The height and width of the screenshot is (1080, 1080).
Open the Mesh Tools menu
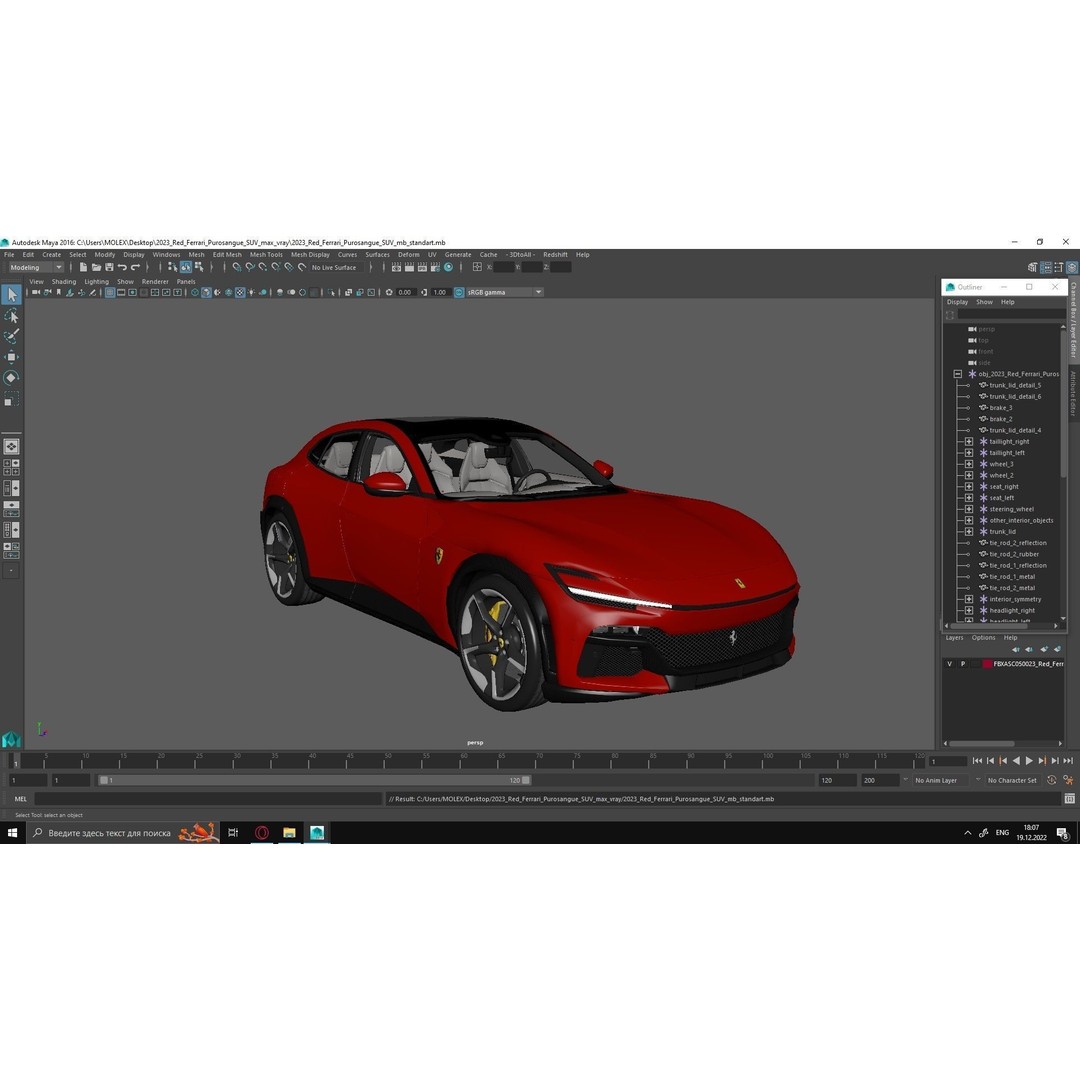click(x=266, y=254)
